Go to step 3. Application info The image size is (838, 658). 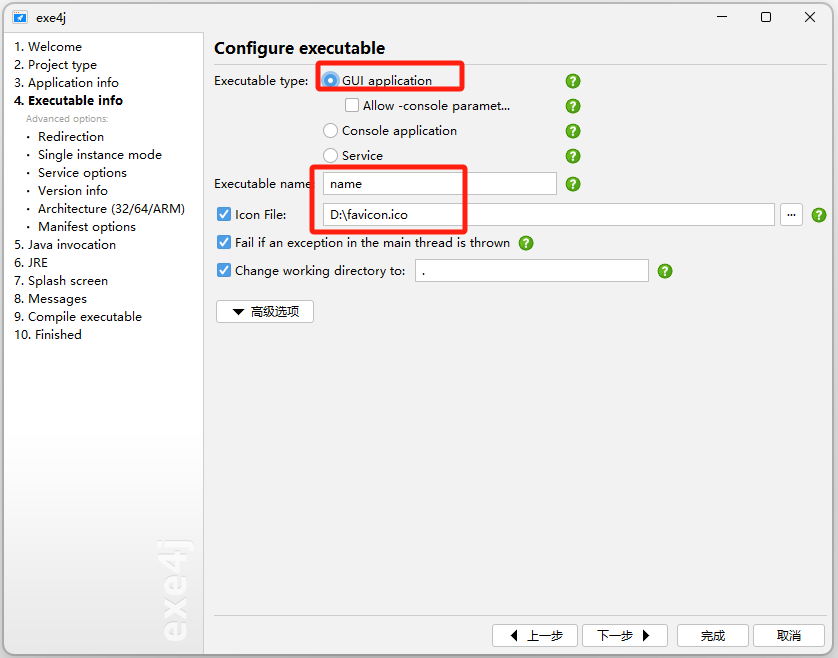click(66, 83)
